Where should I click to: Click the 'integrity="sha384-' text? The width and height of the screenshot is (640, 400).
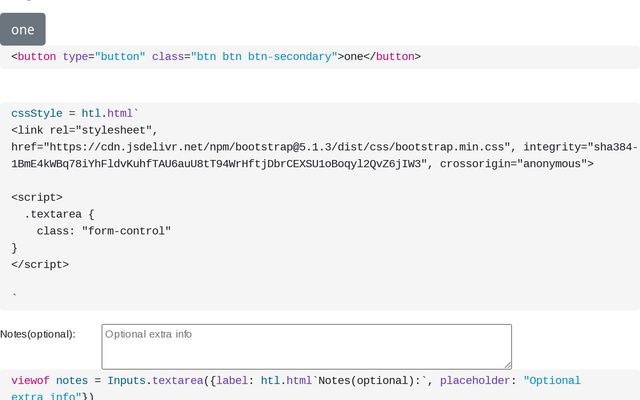coord(580,147)
